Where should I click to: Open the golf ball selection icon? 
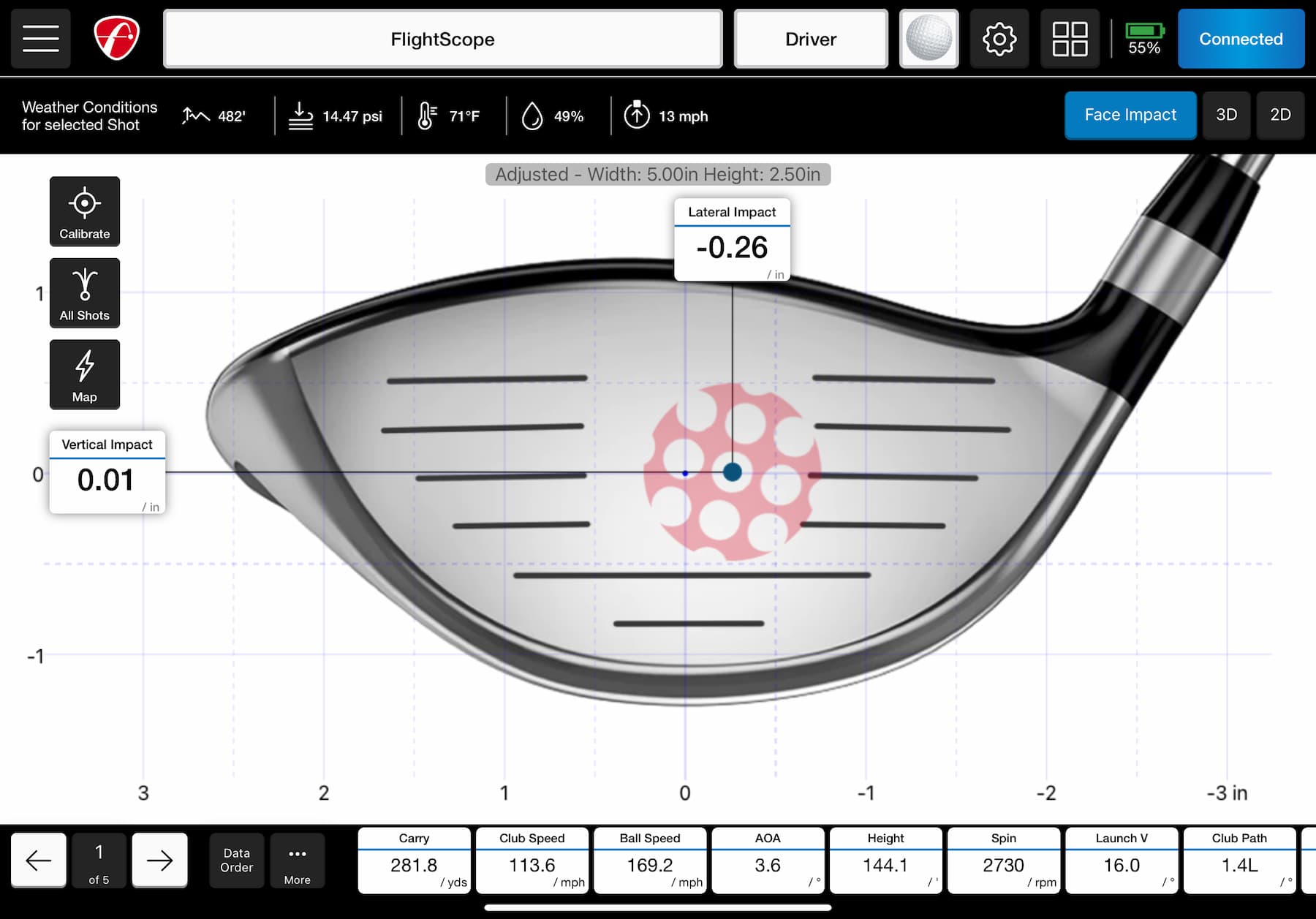click(929, 39)
